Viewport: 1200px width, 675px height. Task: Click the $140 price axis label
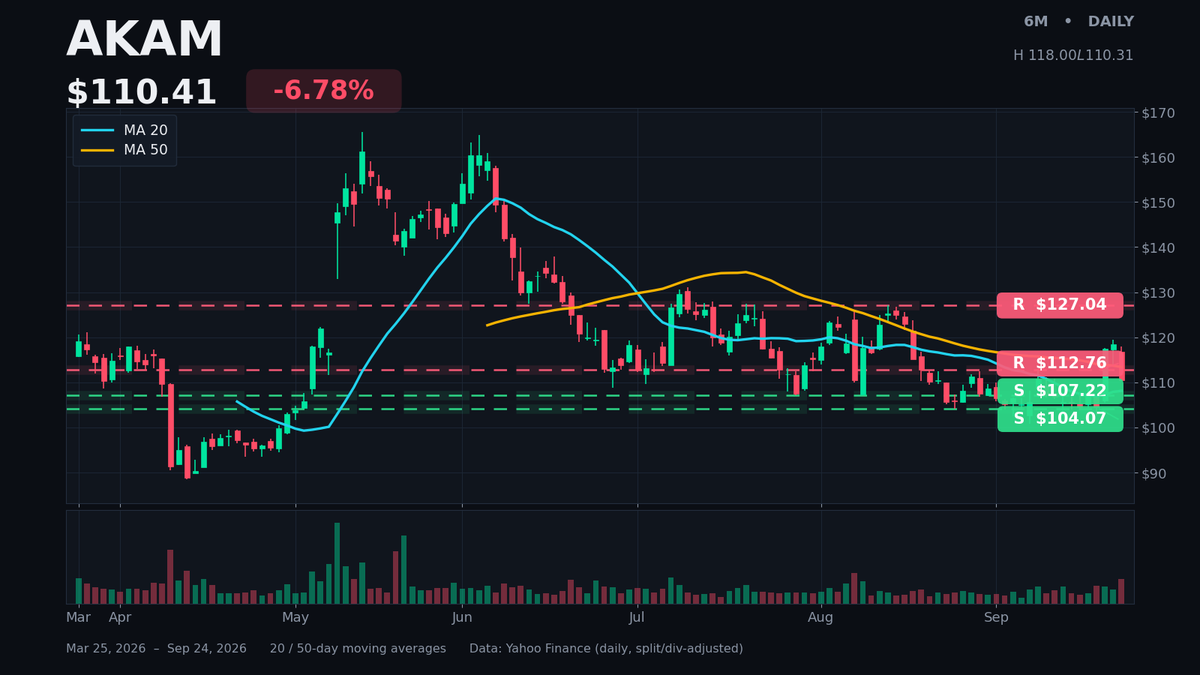[1157, 248]
